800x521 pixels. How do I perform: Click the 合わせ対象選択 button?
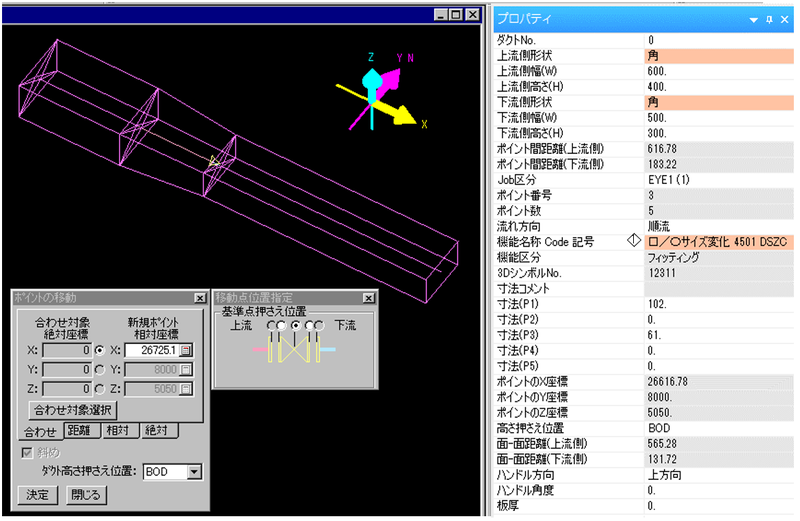point(74,409)
